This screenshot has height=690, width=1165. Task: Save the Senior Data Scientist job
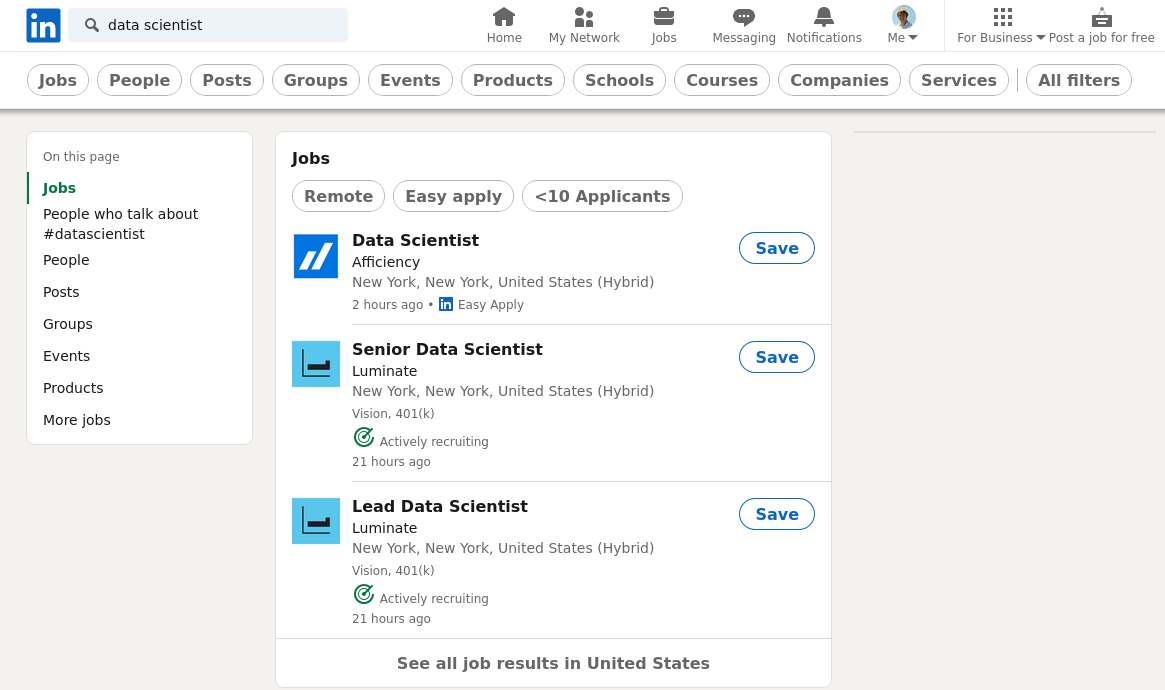(776, 357)
